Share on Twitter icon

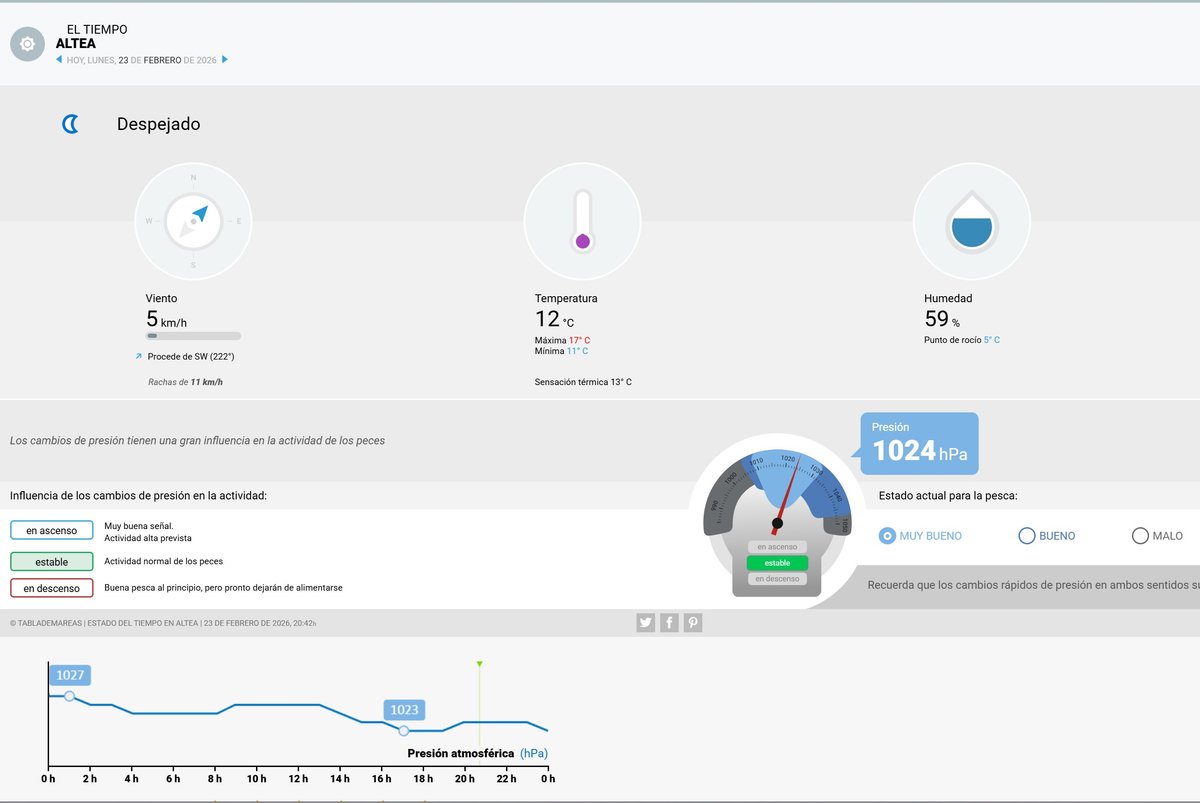(646, 623)
